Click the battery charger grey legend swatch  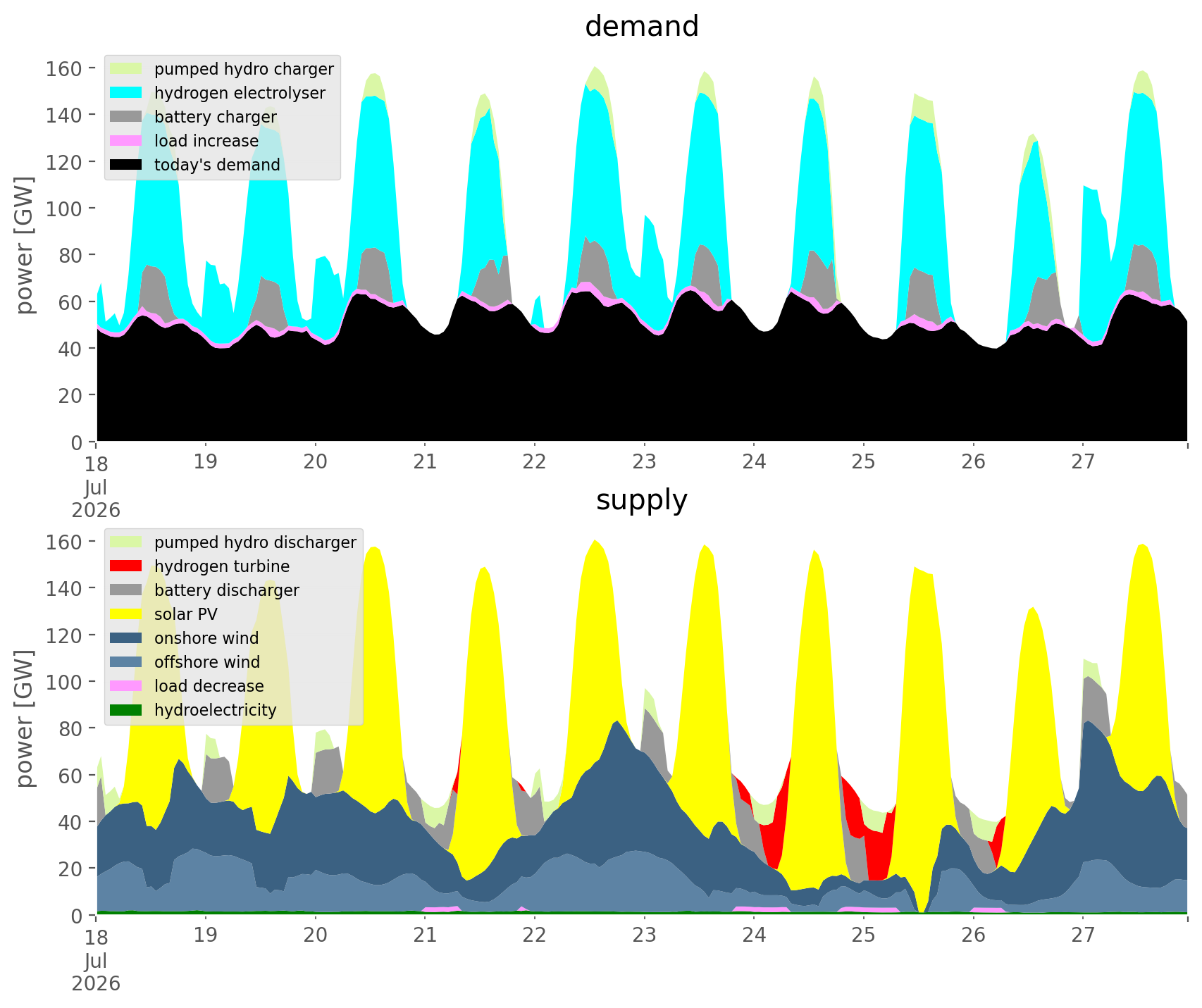pyautogui.click(x=127, y=117)
